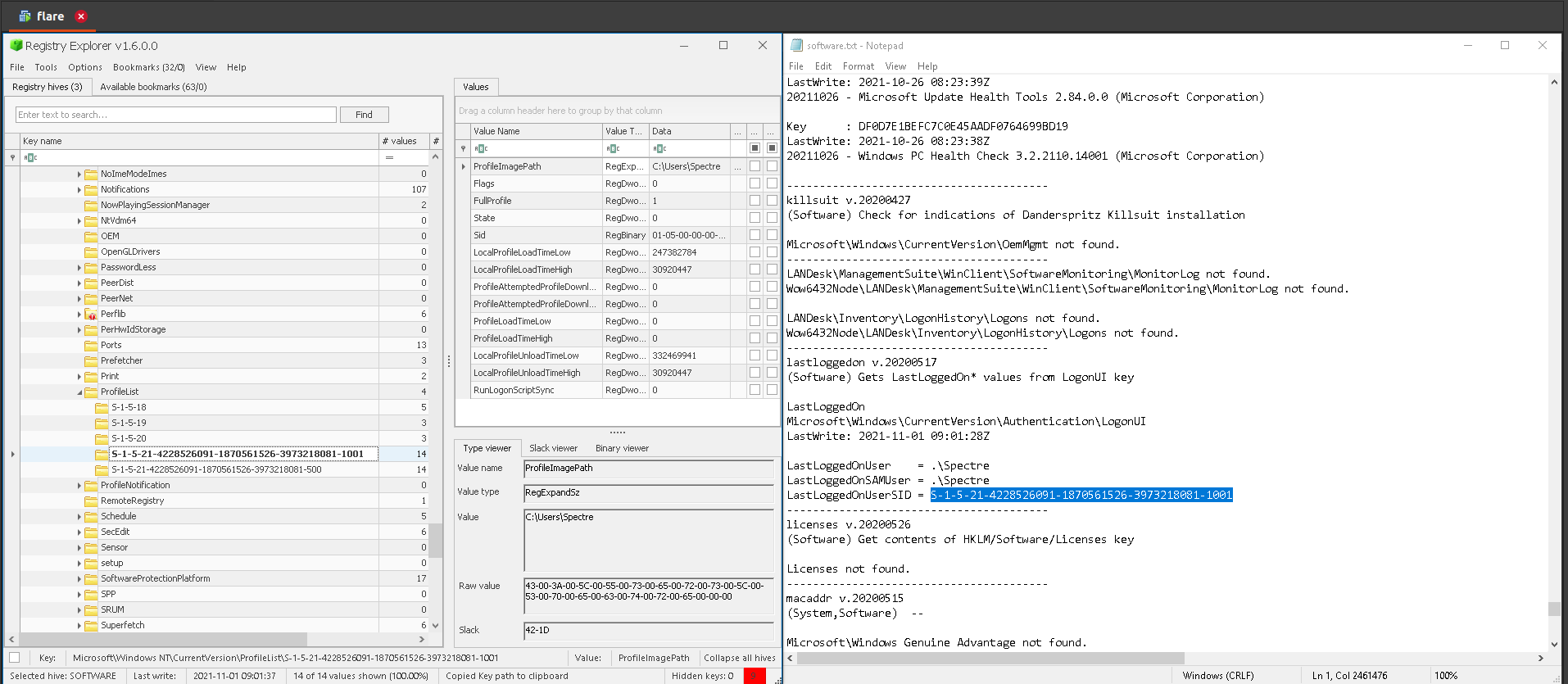Expand the Print tree node

coord(79,377)
